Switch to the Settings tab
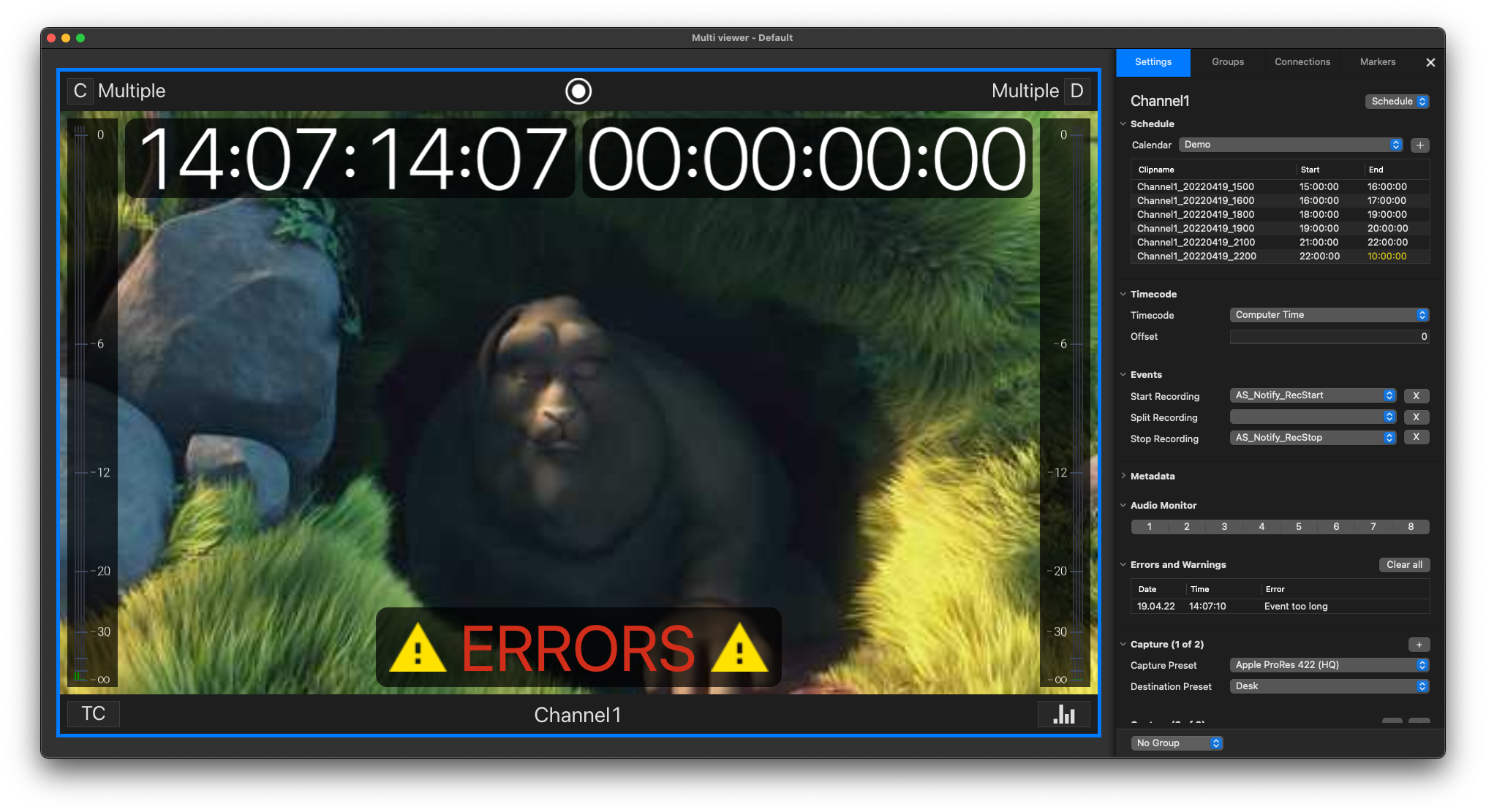The height and width of the screenshot is (812, 1486). tap(1153, 62)
